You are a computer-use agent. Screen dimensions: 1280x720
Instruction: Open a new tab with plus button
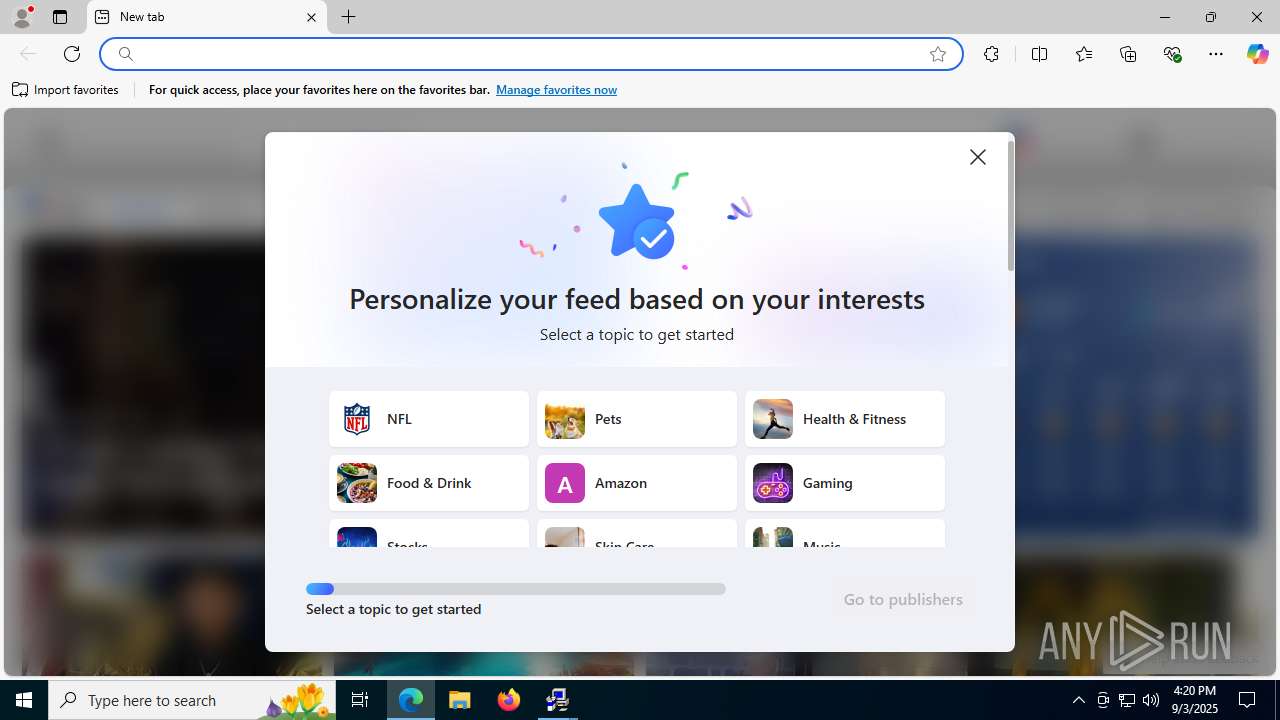[x=348, y=17]
